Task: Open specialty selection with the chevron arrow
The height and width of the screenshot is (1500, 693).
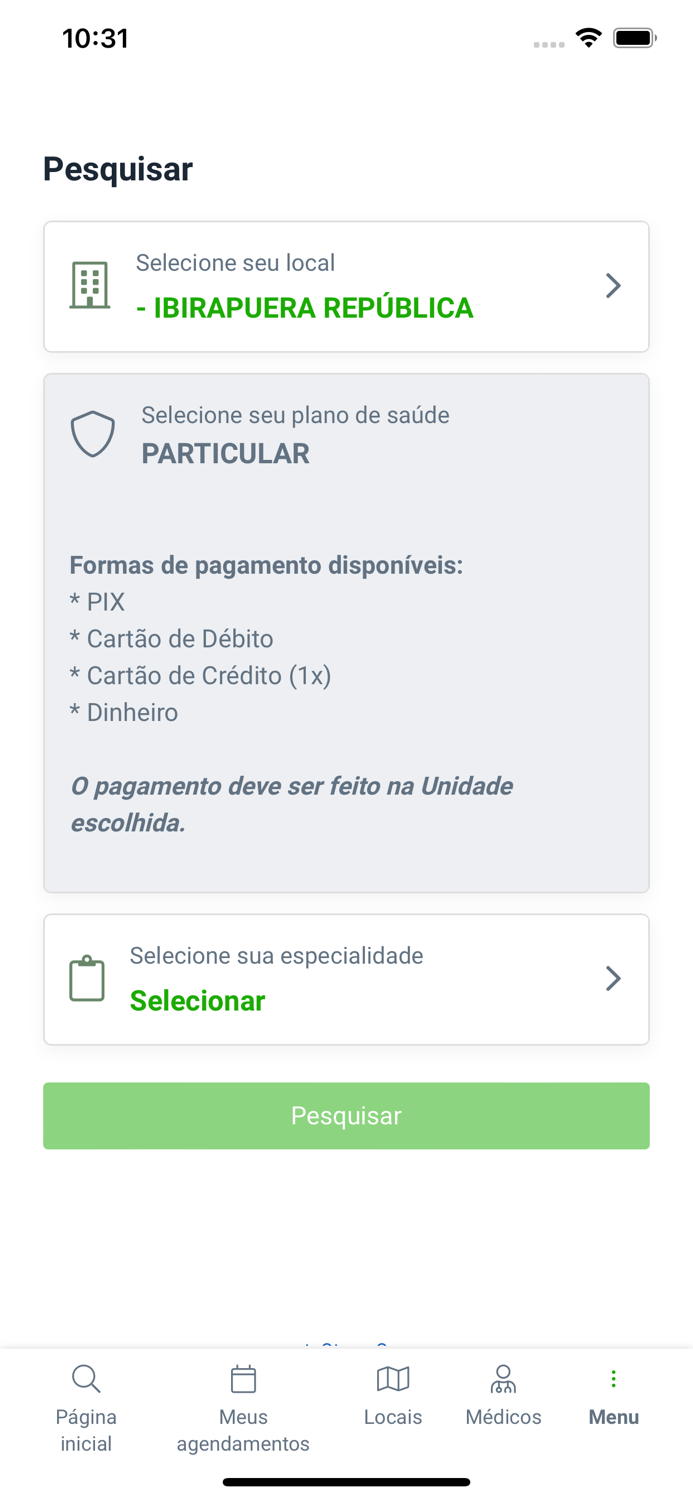Action: 613,978
